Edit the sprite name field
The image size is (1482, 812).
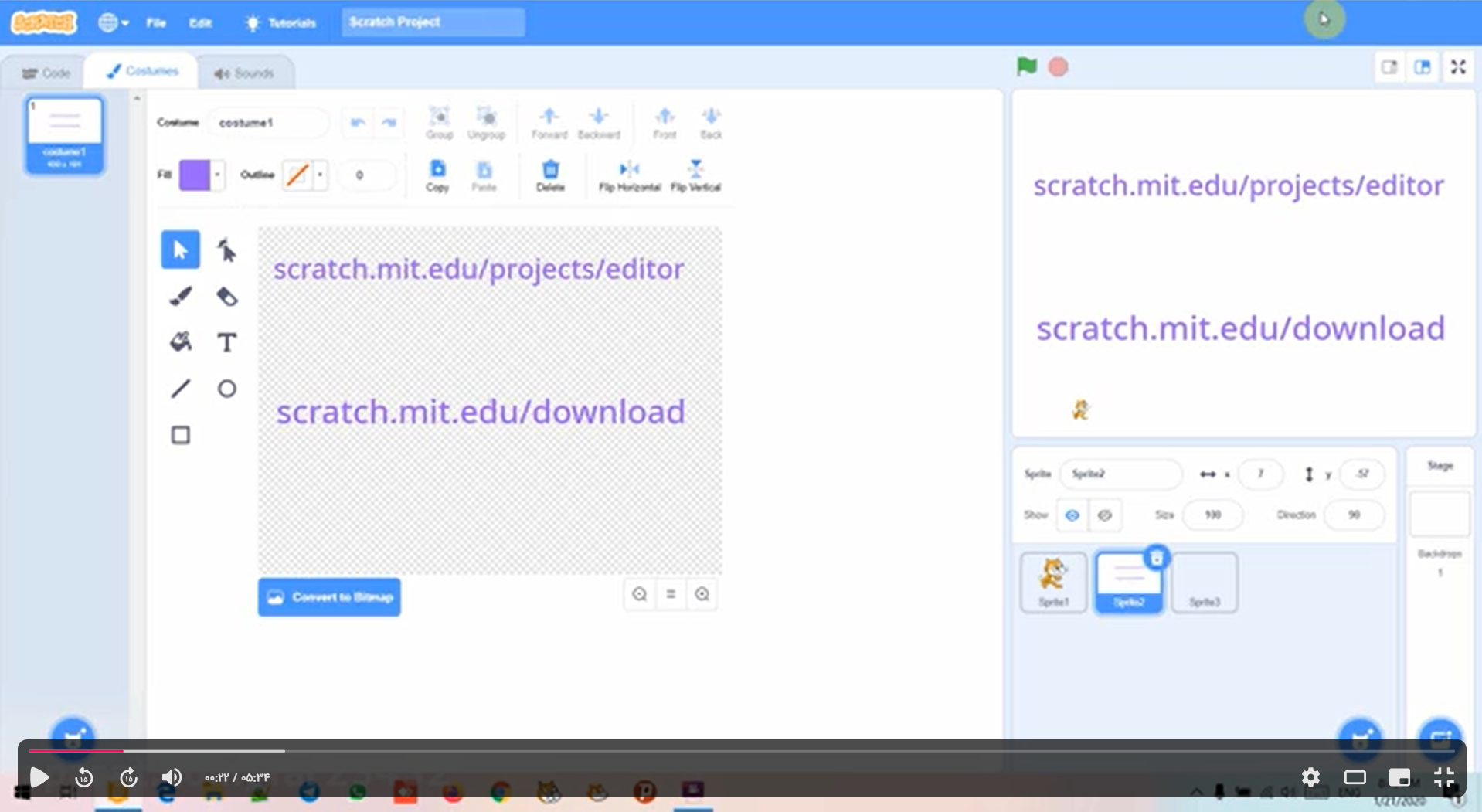tap(1120, 474)
